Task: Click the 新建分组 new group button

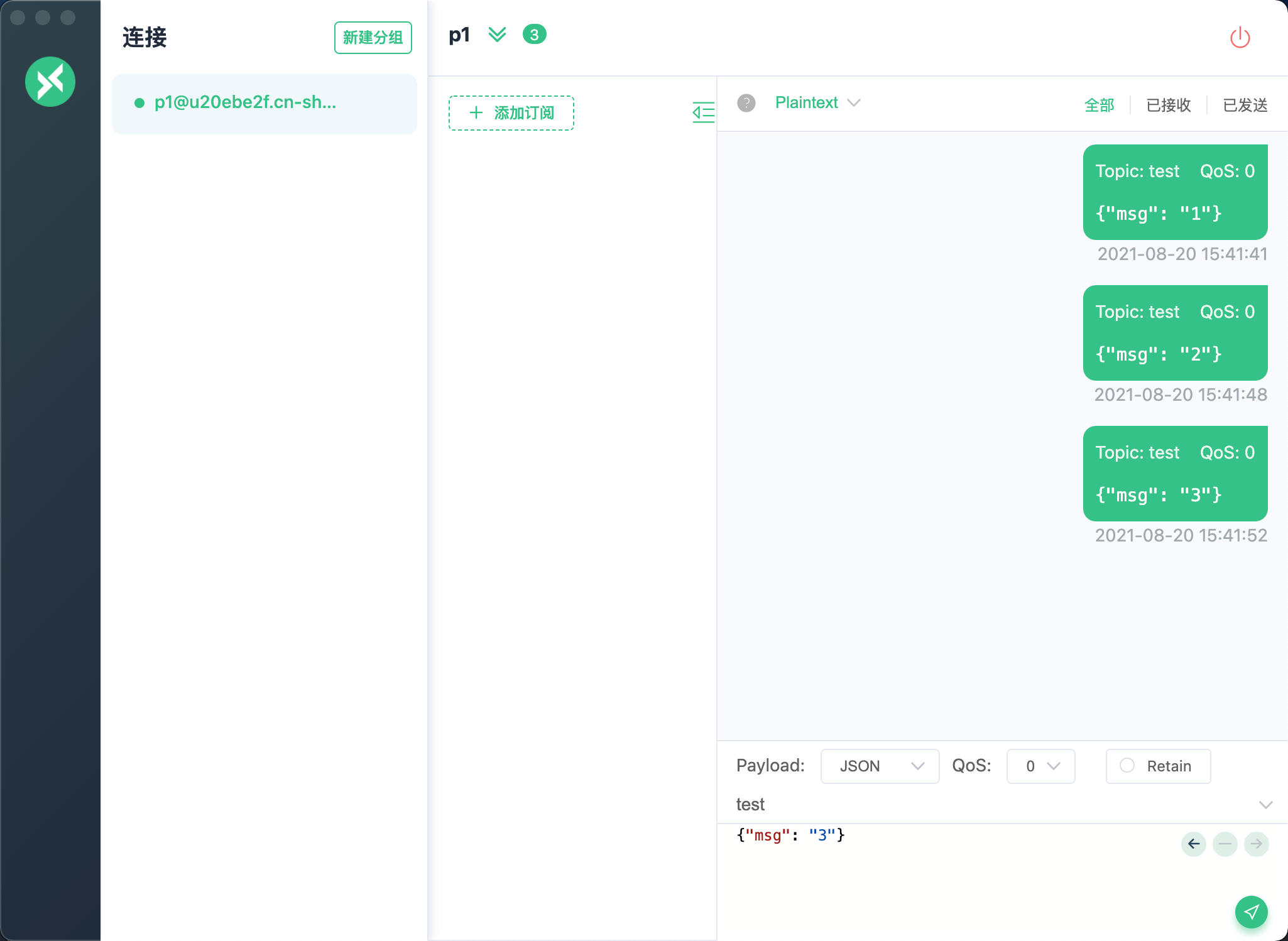Action: point(373,38)
